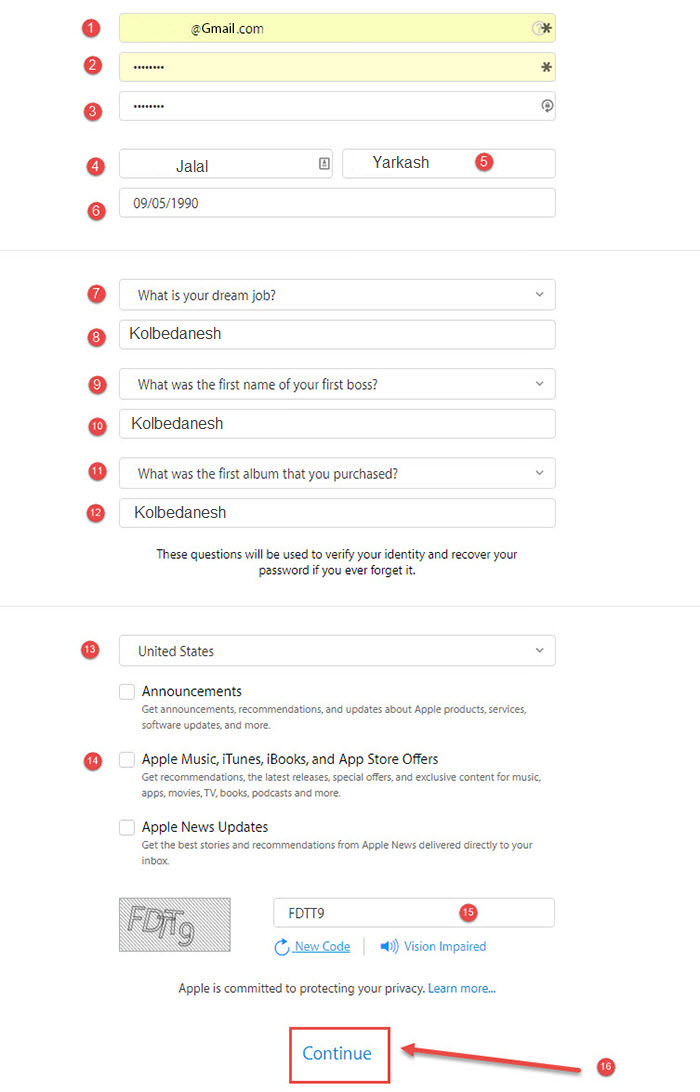Click the CAPTCHA code input field
This screenshot has height=1092, width=700.
pyautogui.click(x=413, y=913)
